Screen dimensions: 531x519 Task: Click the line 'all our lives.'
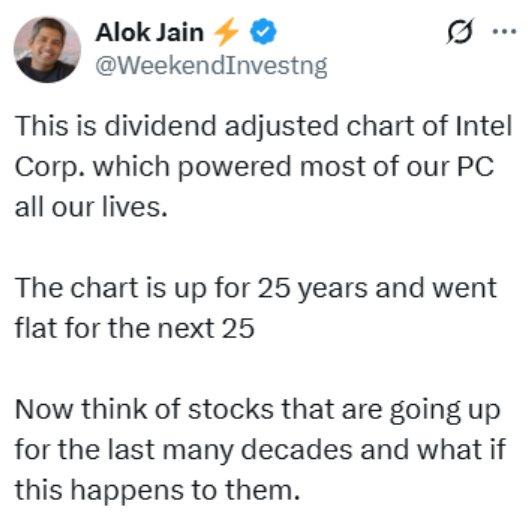[x=91, y=207]
